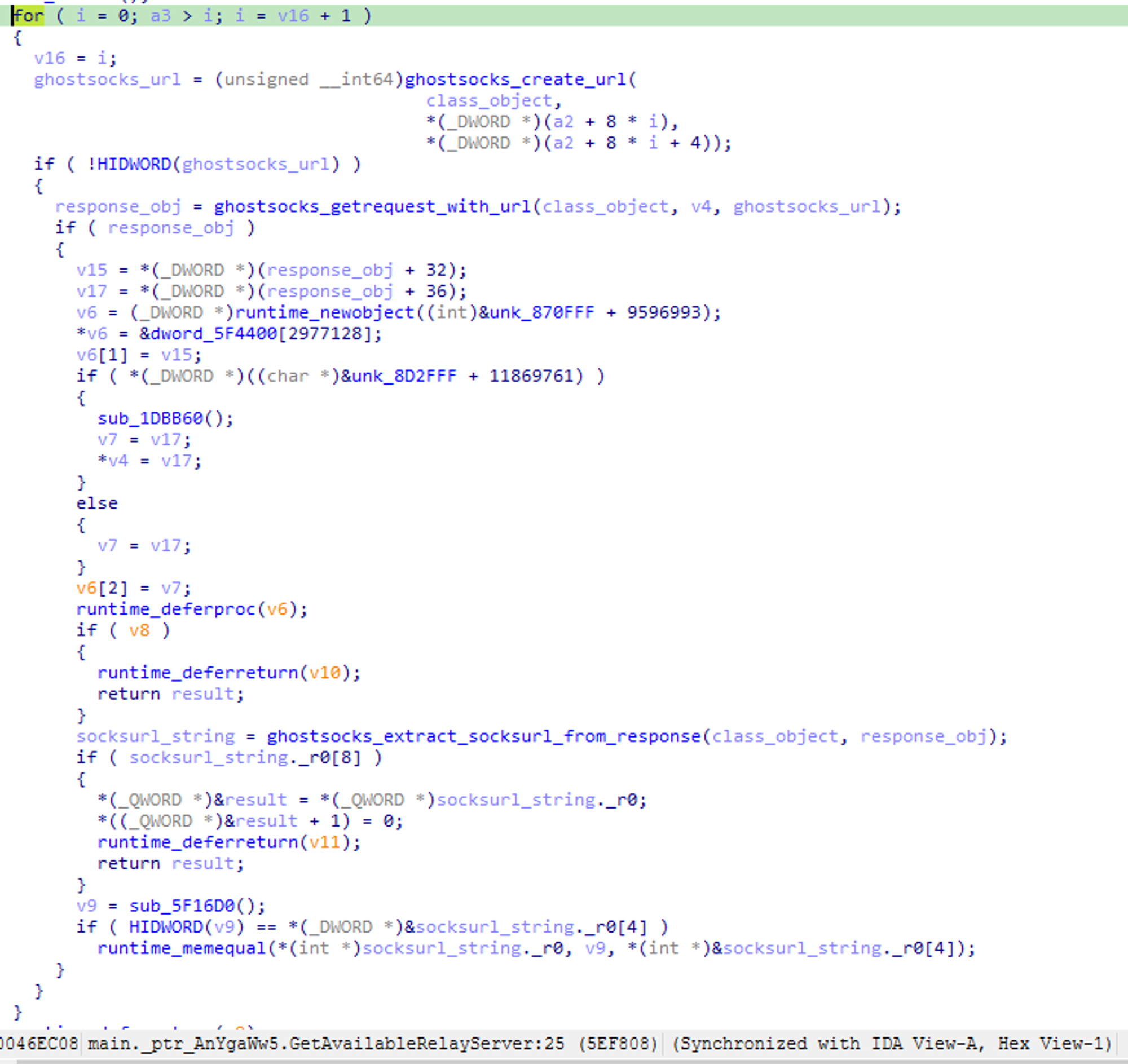
Task: Select 'if ( v8 )' condition
Action: pyautogui.click(x=123, y=631)
